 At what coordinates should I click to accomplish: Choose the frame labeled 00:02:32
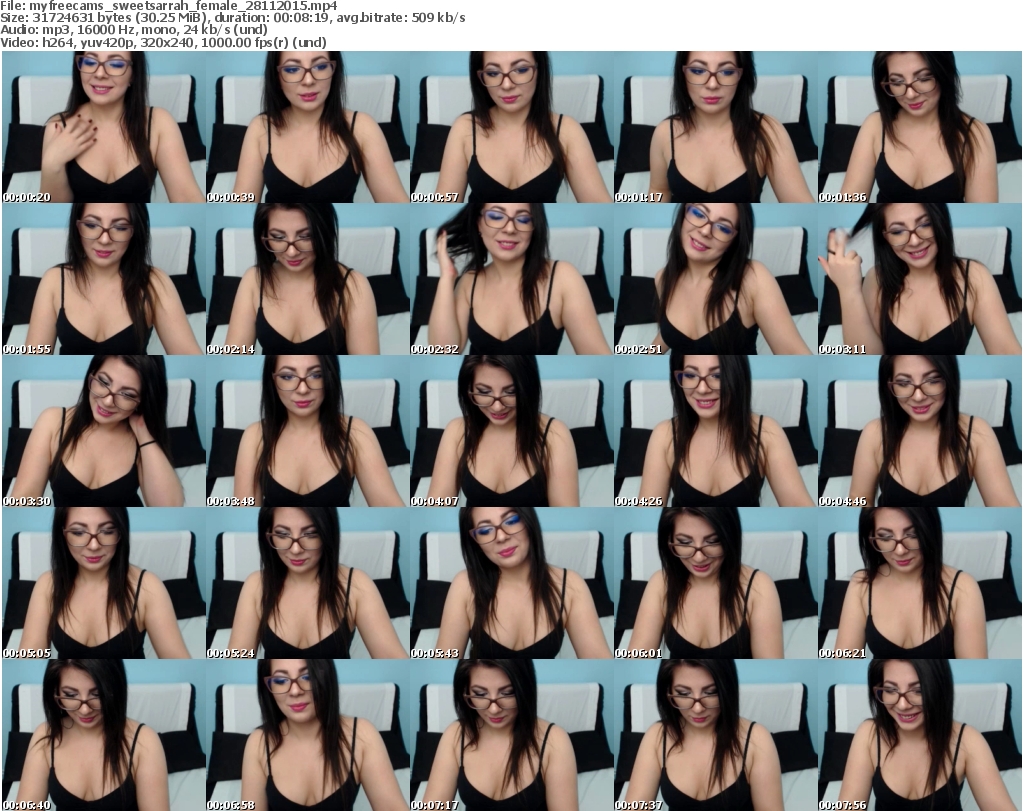click(x=511, y=279)
